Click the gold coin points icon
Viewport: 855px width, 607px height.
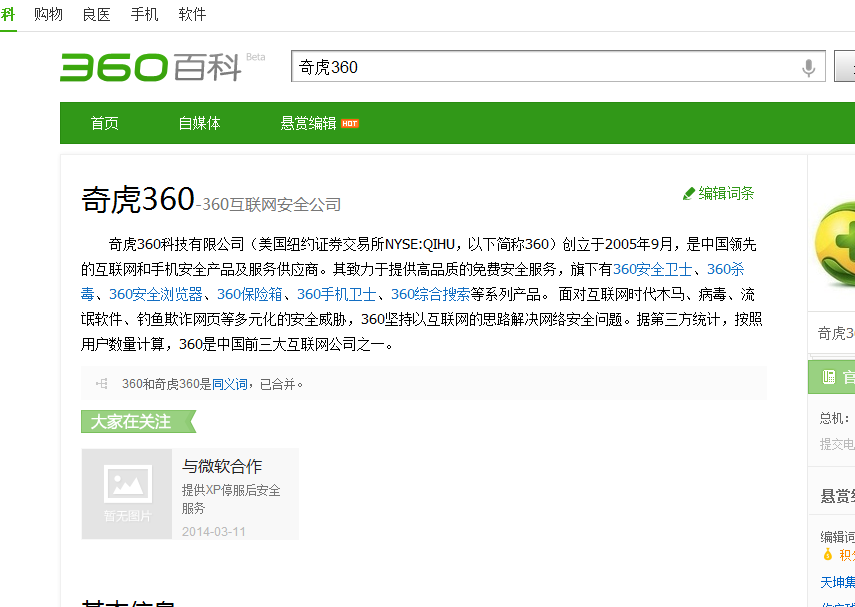pos(827,554)
